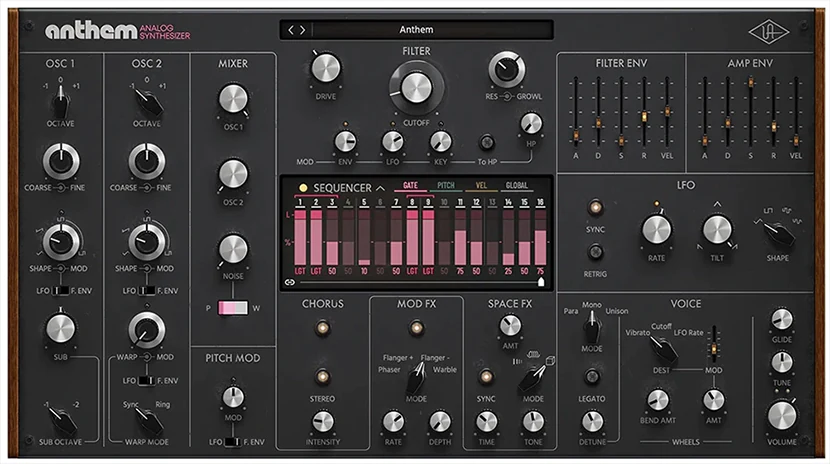This screenshot has height=464, width=830.
Task: Click the Glide knob
Action: tap(782, 319)
